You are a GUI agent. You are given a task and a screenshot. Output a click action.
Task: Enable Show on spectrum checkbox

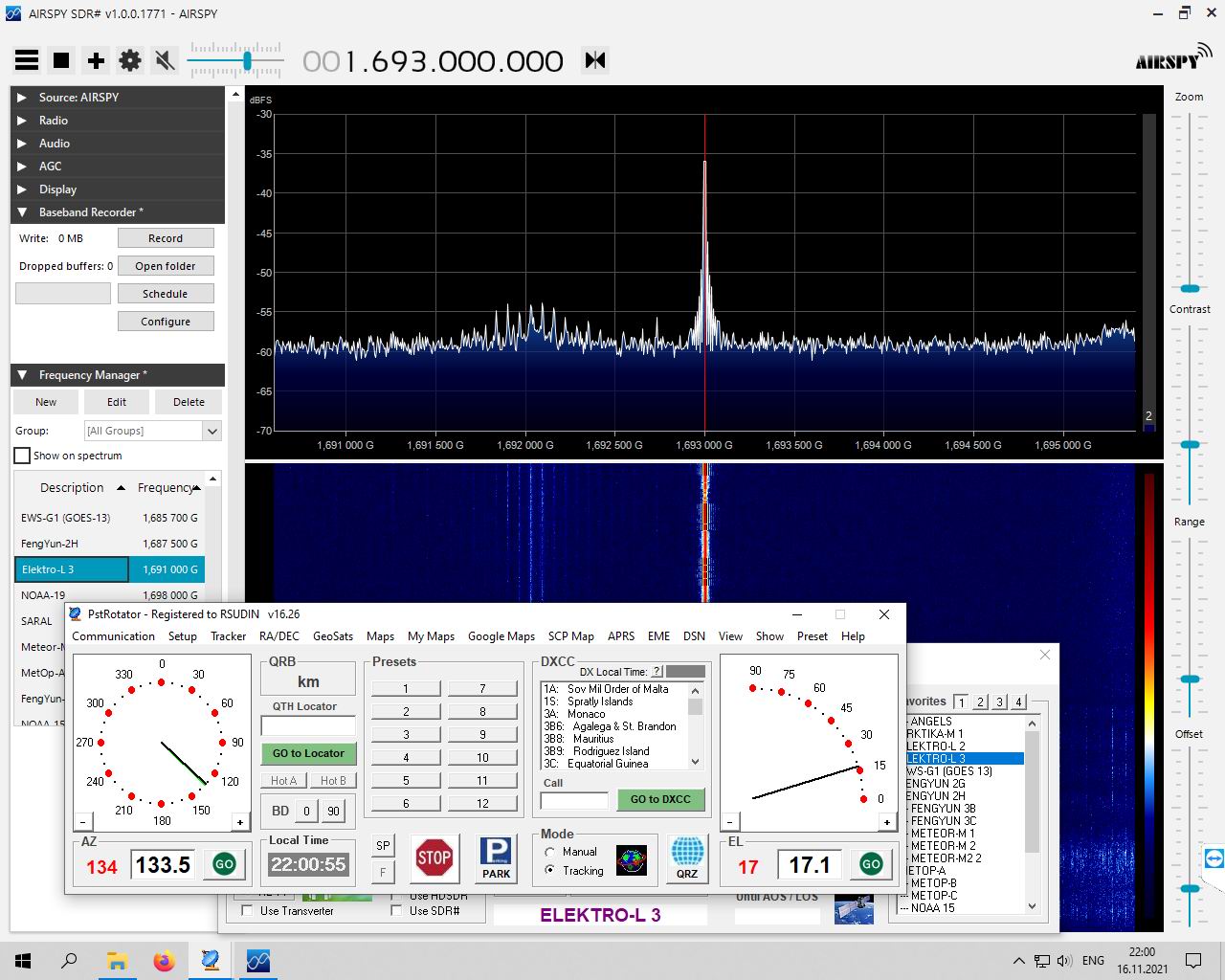(x=22, y=456)
